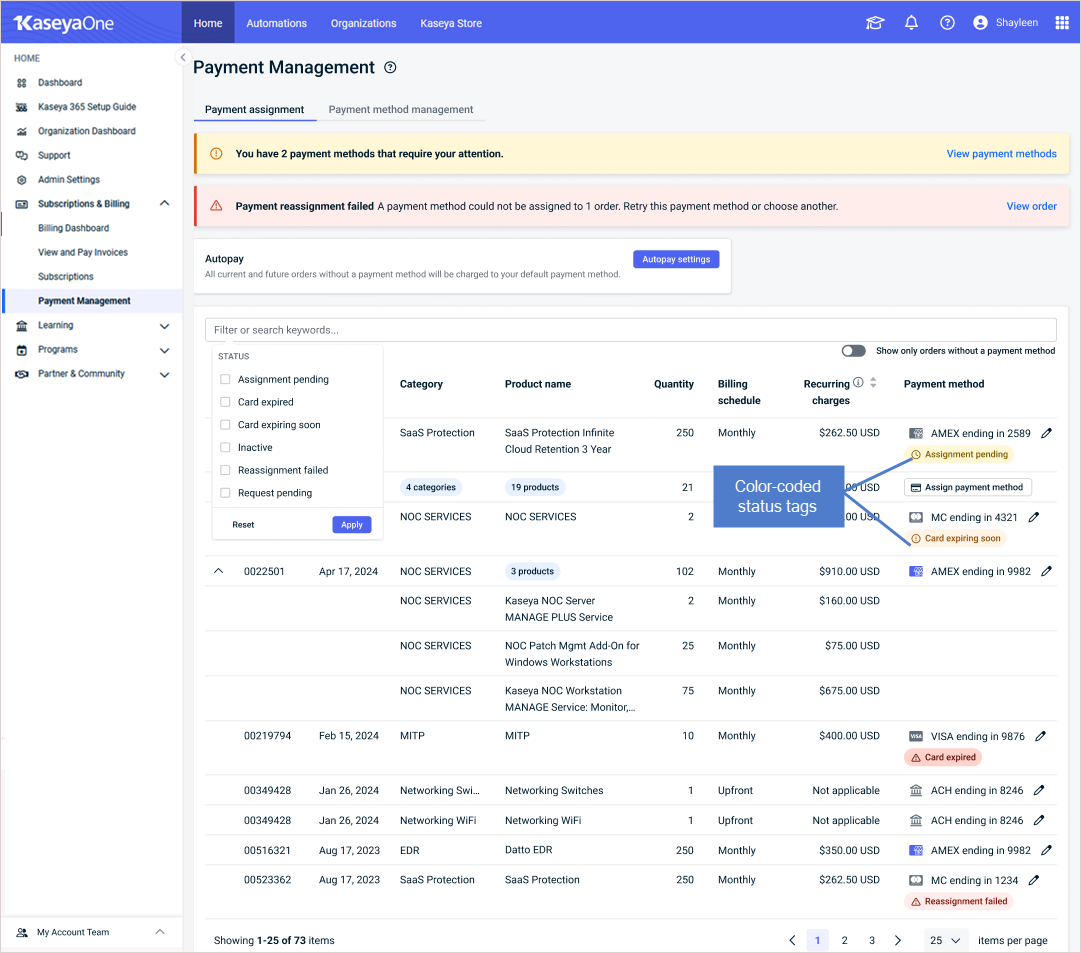
Task: Click the View payment methods link
Action: tap(1001, 154)
